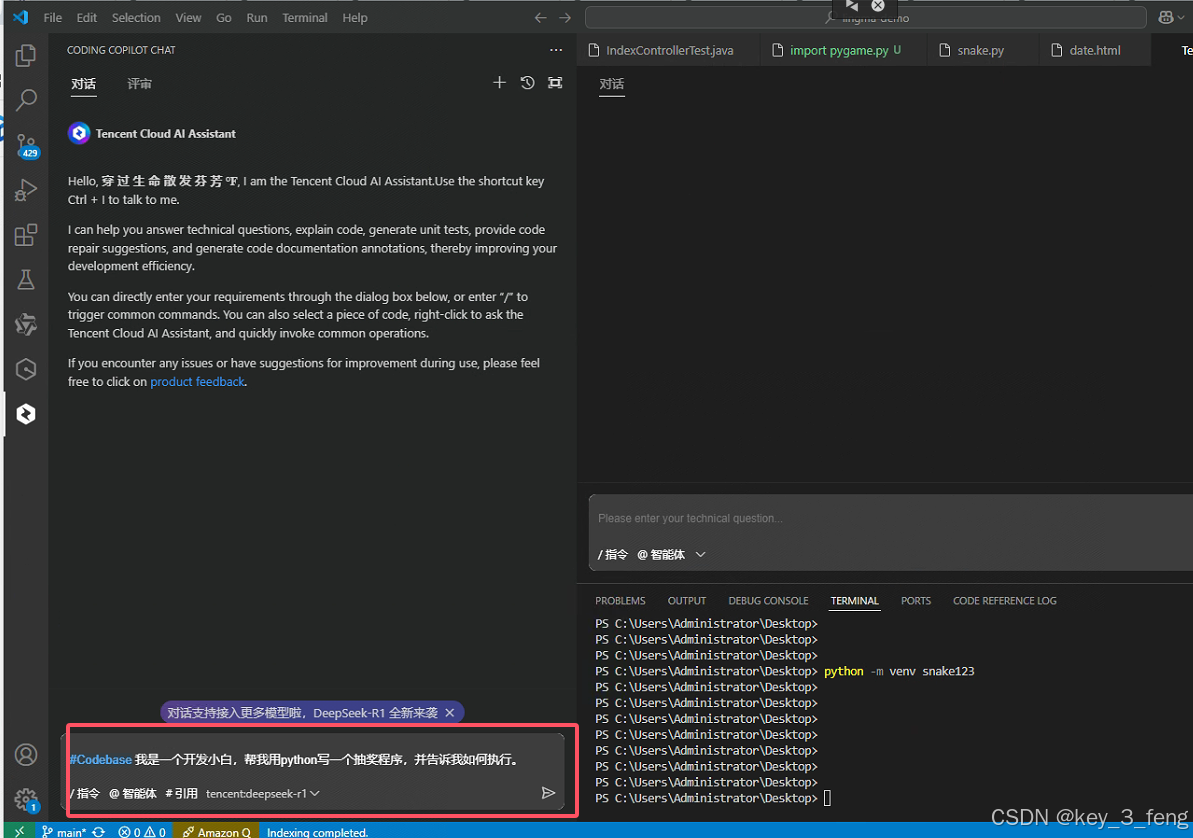Switch to the PROBLEMS panel tab

click(620, 601)
